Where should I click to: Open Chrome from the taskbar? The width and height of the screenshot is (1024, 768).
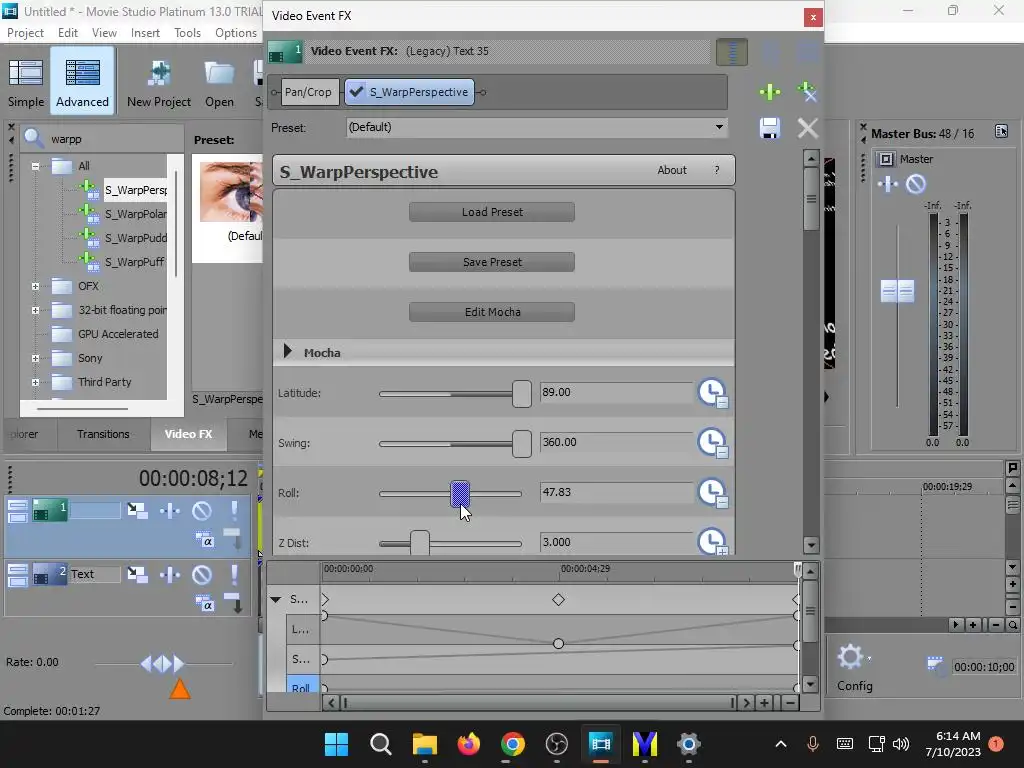[513, 744]
